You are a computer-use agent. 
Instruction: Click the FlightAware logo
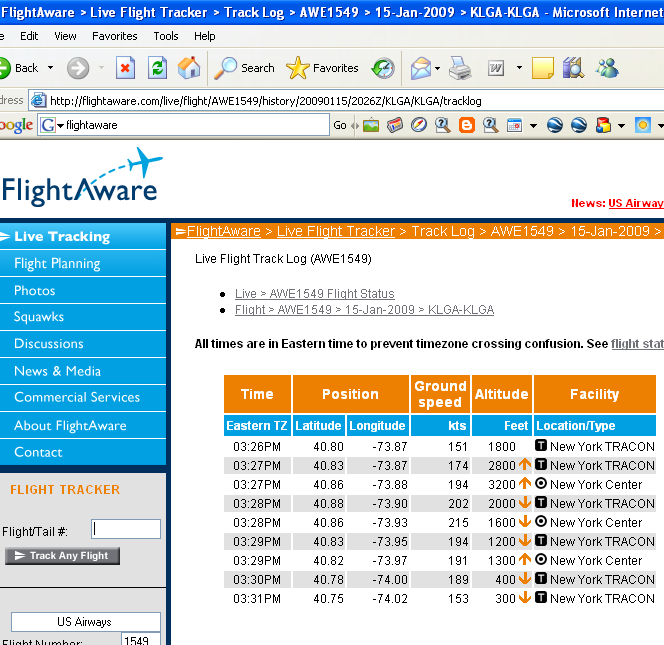pos(82,179)
